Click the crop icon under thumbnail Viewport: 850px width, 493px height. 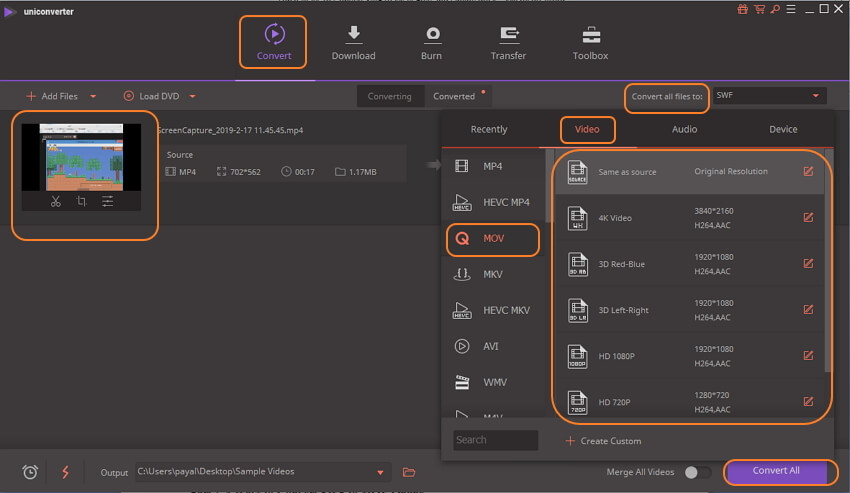pos(81,201)
